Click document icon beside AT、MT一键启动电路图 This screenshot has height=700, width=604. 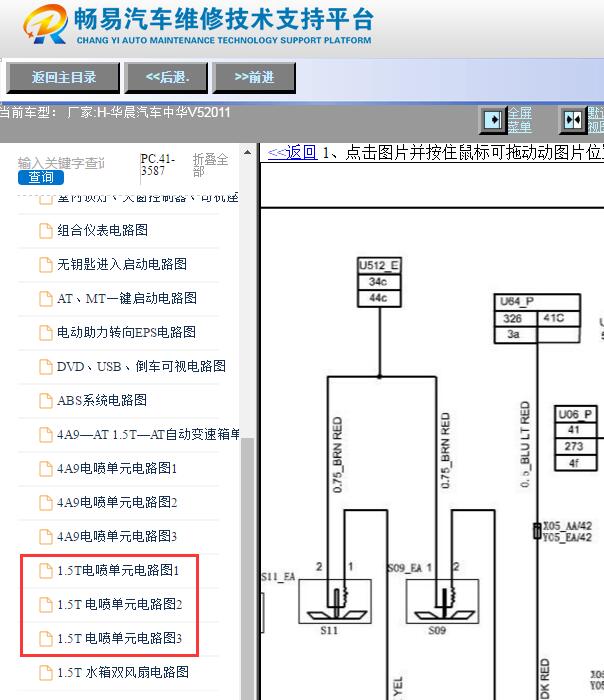coord(46,299)
